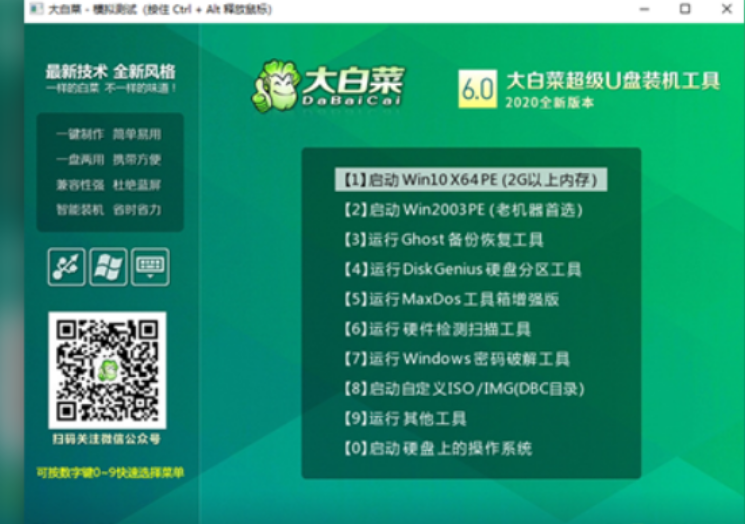Choose 【2】启动 Win2003PE (老机器首选)
The image size is (745, 524).
click(463, 210)
